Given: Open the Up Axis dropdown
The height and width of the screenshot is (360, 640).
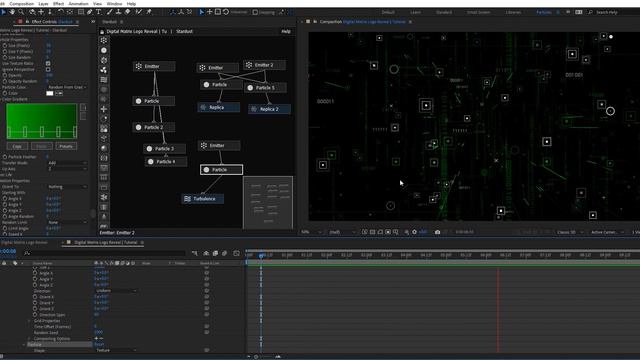Looking at the screenshot, I should point(67,169).
